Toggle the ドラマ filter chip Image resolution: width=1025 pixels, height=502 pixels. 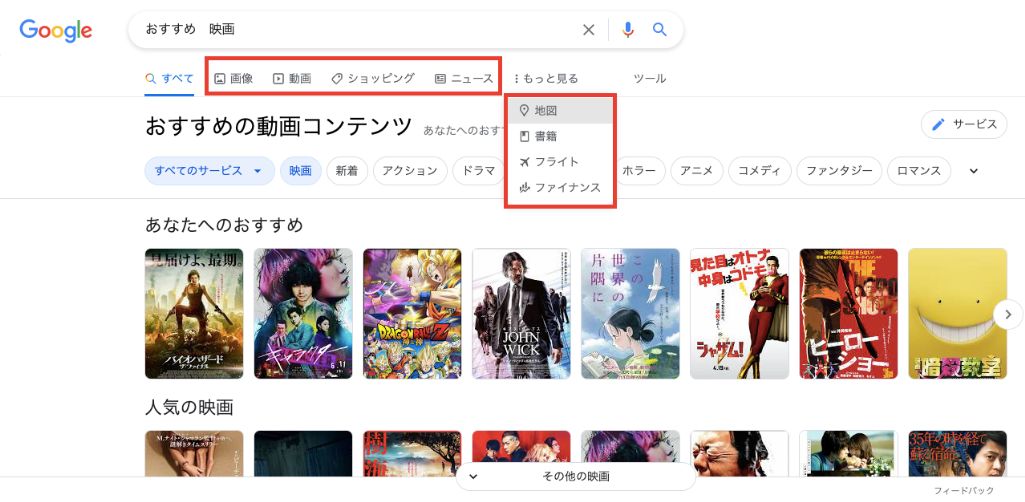478,171
